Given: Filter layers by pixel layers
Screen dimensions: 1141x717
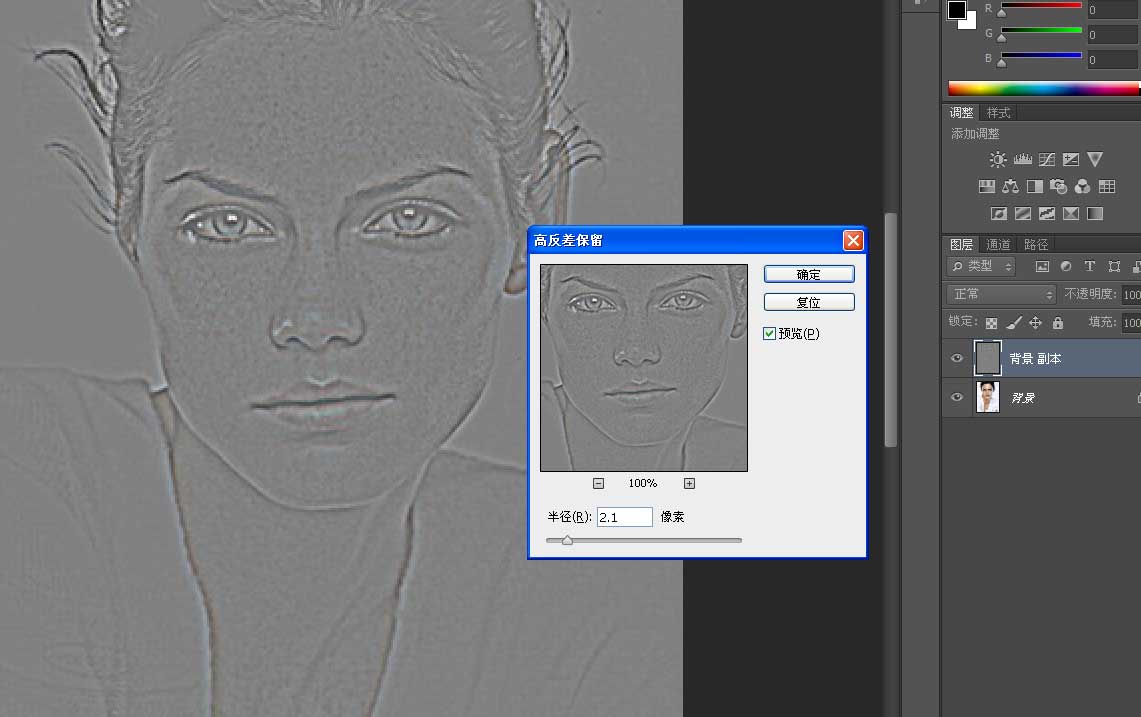Looking at the screenshot, I should [x=1042, y=266].
